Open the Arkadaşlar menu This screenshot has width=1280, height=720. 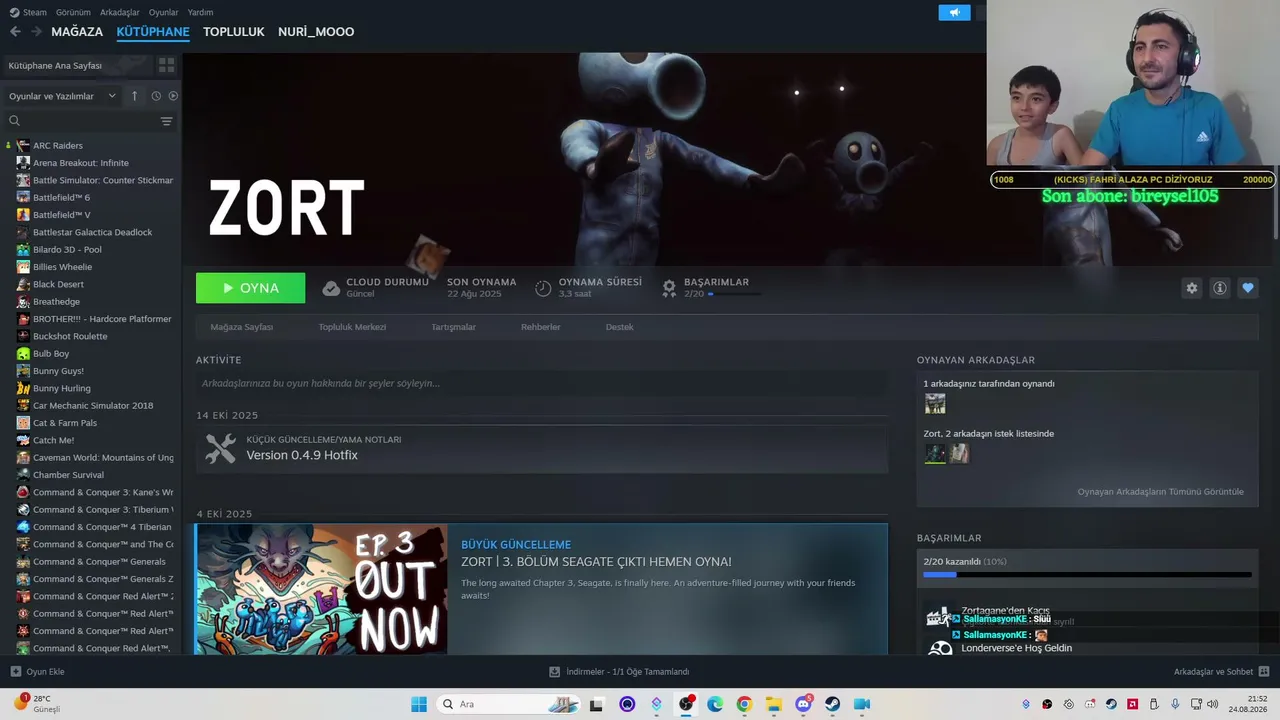pyautogui.click(x=120, y=12)
